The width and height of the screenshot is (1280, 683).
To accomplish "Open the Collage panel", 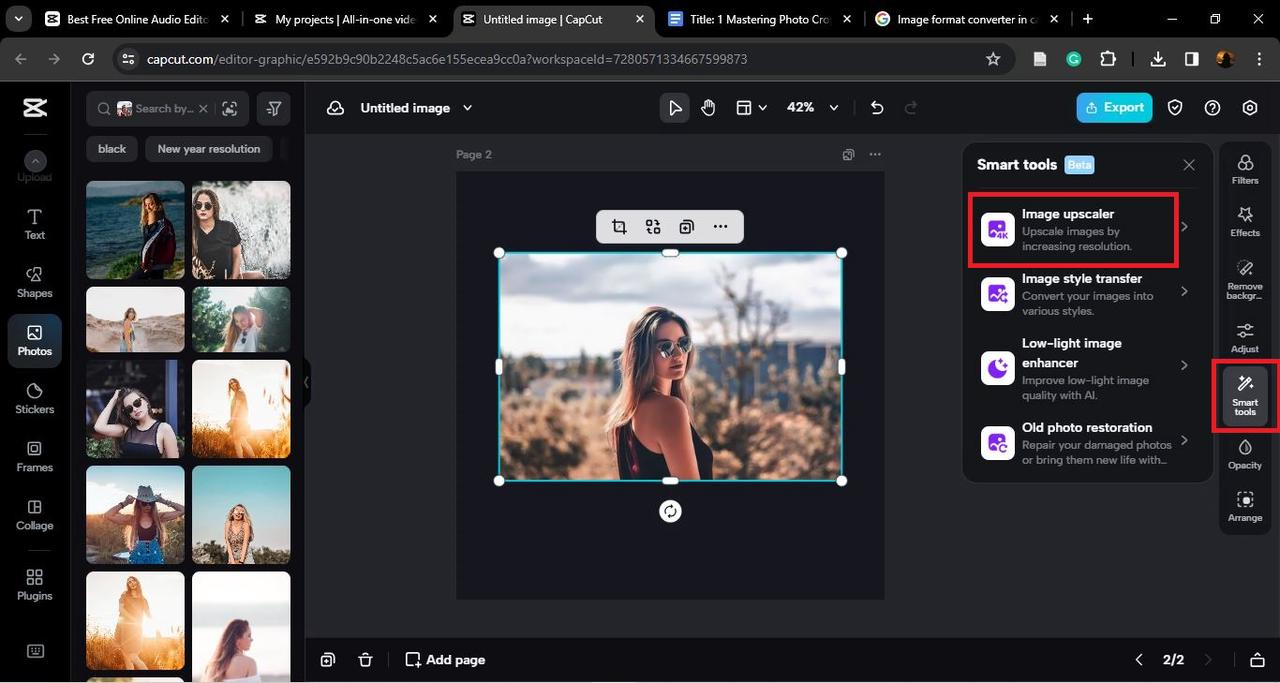I will tap(35, 514).
